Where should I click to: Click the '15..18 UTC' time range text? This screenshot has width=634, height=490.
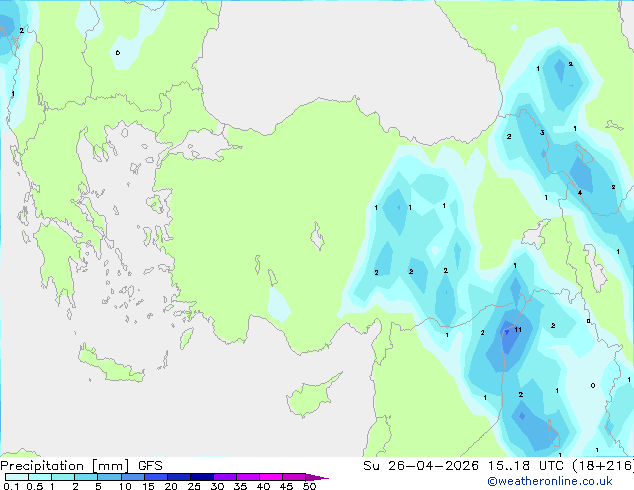tap(525, 466)
